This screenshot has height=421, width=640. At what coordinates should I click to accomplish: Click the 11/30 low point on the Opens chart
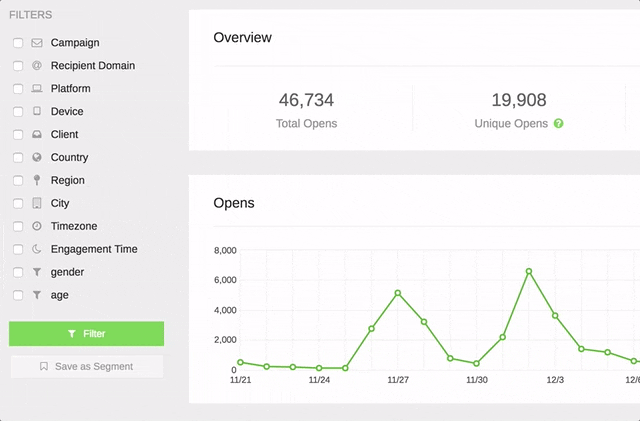pos(476,363)
